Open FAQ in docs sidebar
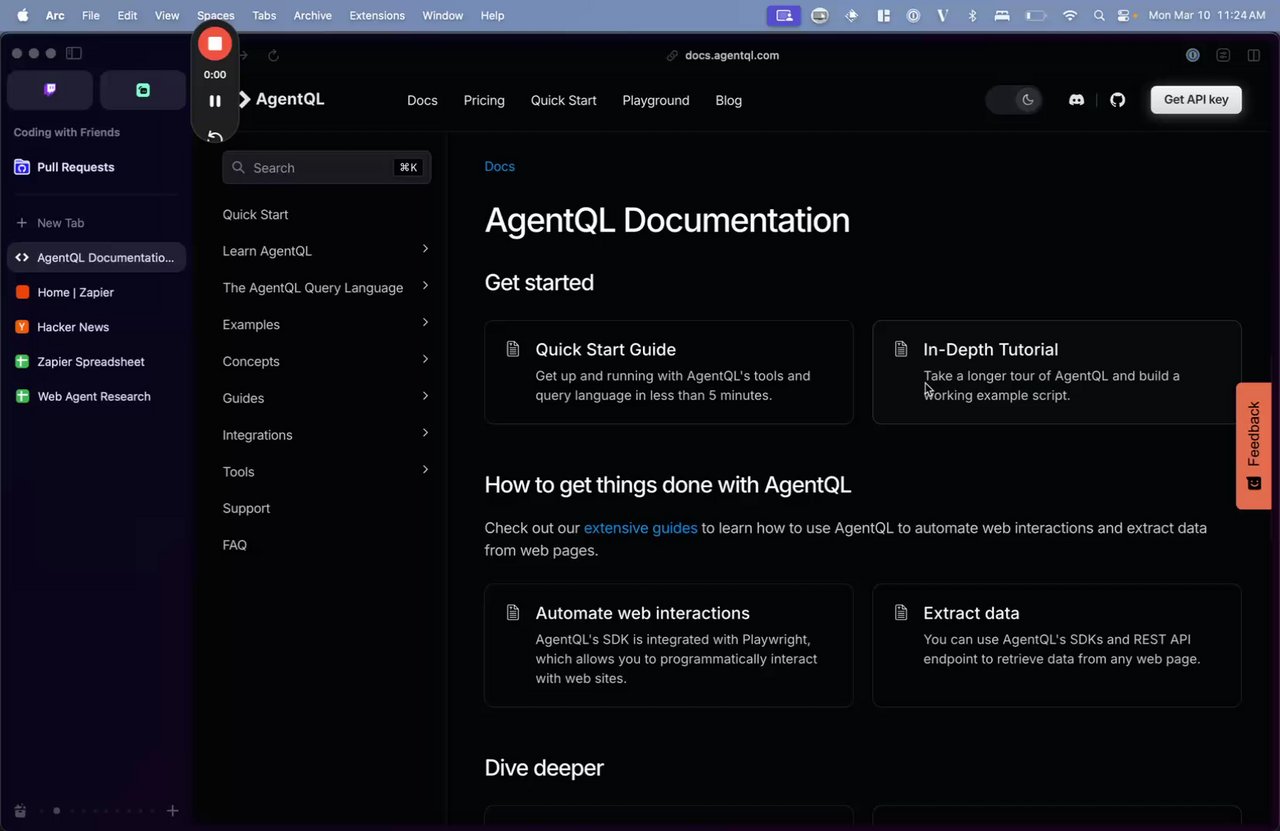This screenshot has width=1280, height=831. point(234,545)
